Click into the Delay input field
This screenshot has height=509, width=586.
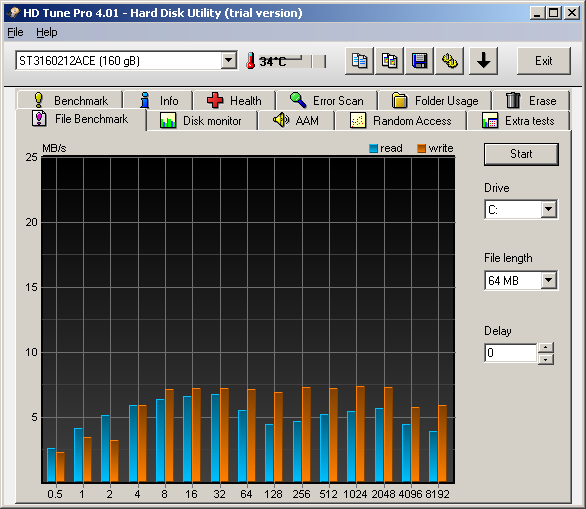511,353
